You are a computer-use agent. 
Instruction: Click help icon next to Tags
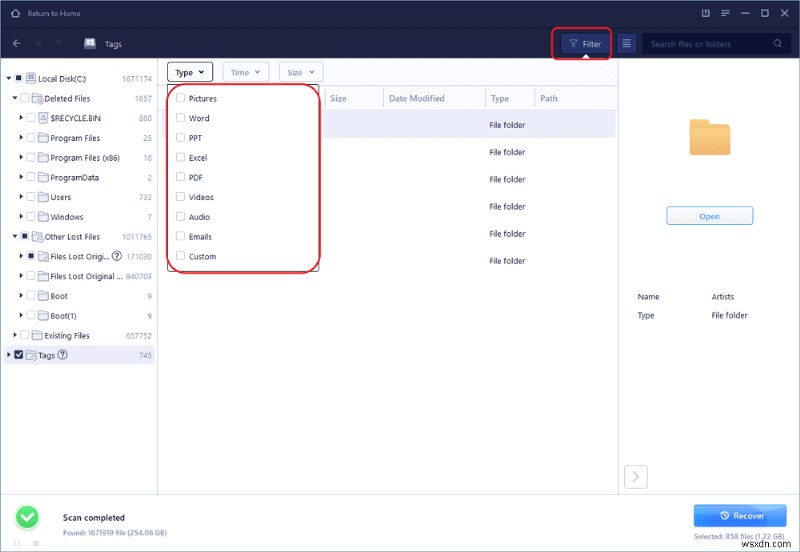[62, 355]
